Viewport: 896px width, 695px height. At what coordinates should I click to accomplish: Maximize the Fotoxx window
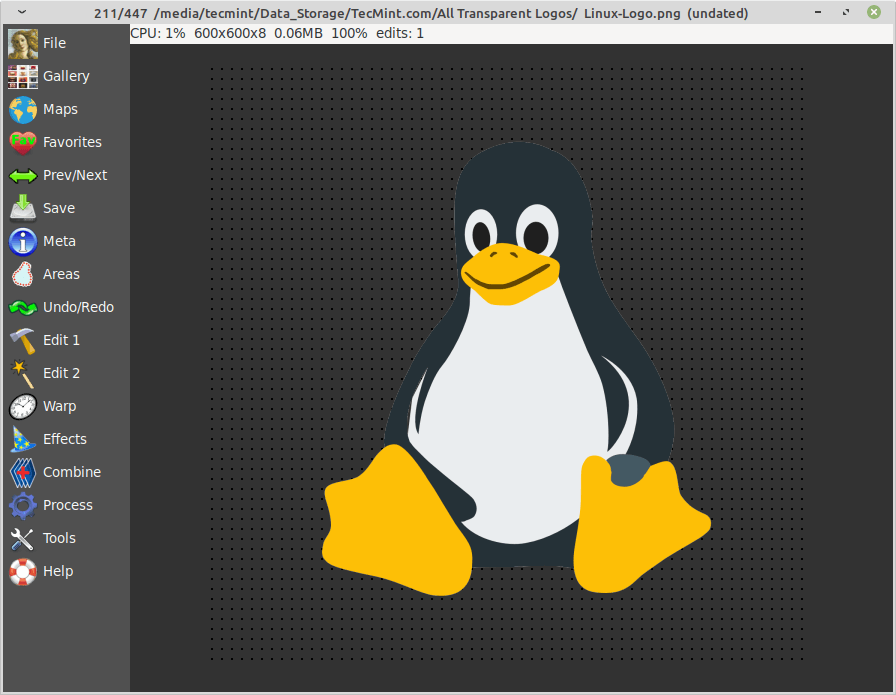click(x=846, y=12)
